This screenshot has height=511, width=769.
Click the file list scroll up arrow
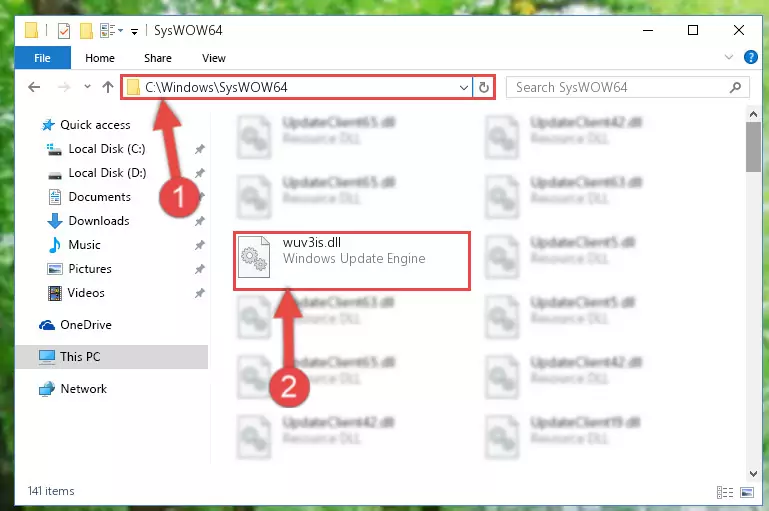(753, 114)
